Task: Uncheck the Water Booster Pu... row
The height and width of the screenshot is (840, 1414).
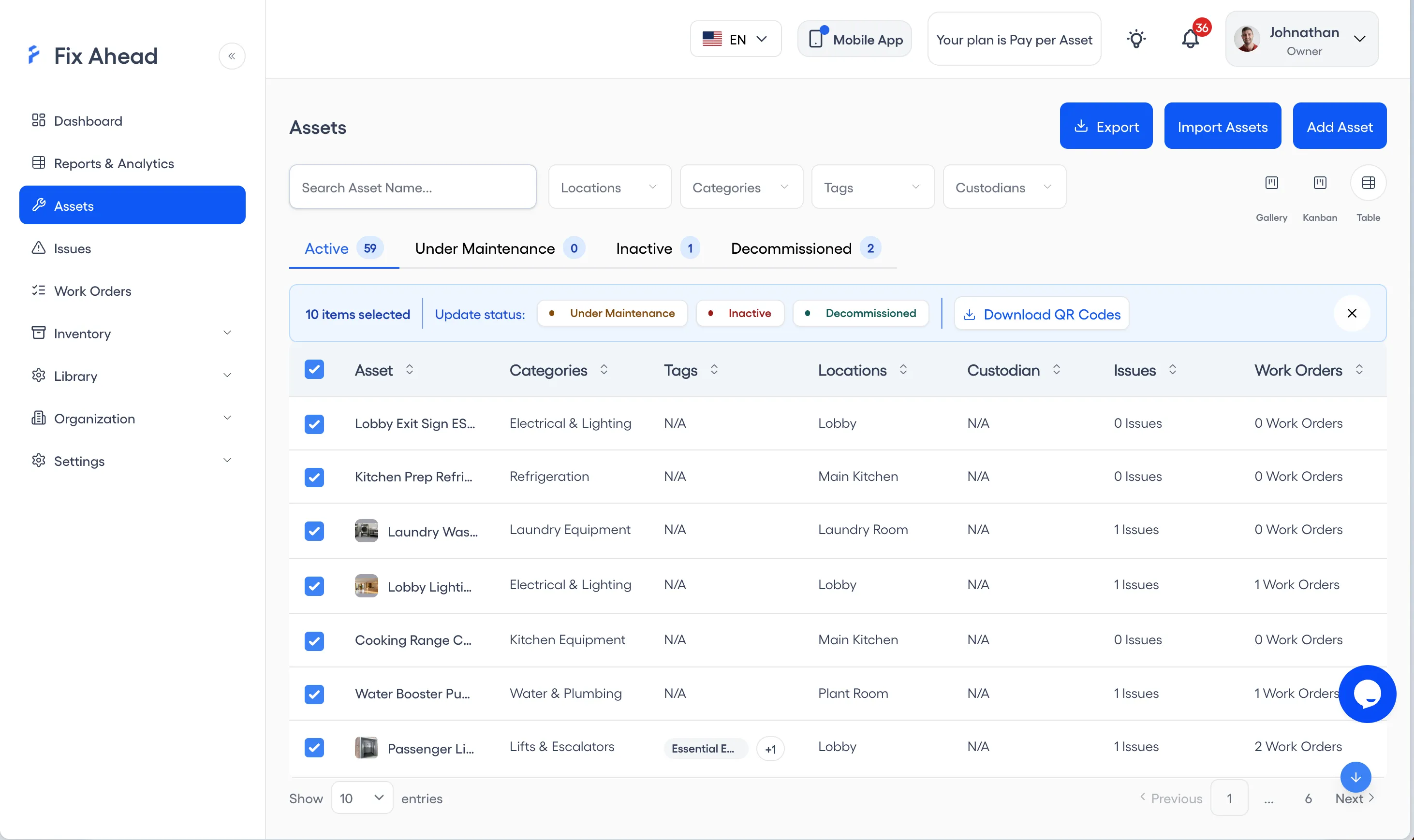Action: [314, 694]
